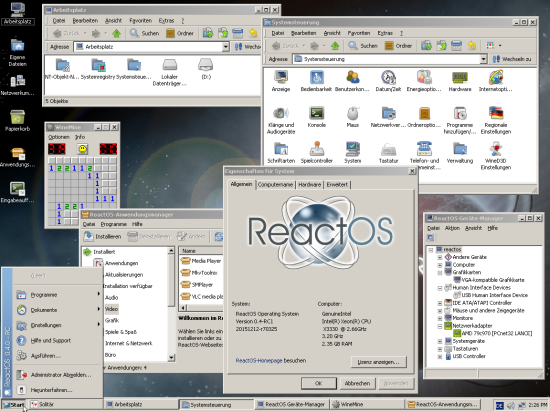Click Suchen in Systemsteuerung toolbar
This screenshot has width=550, height=412.
point(362,46)
